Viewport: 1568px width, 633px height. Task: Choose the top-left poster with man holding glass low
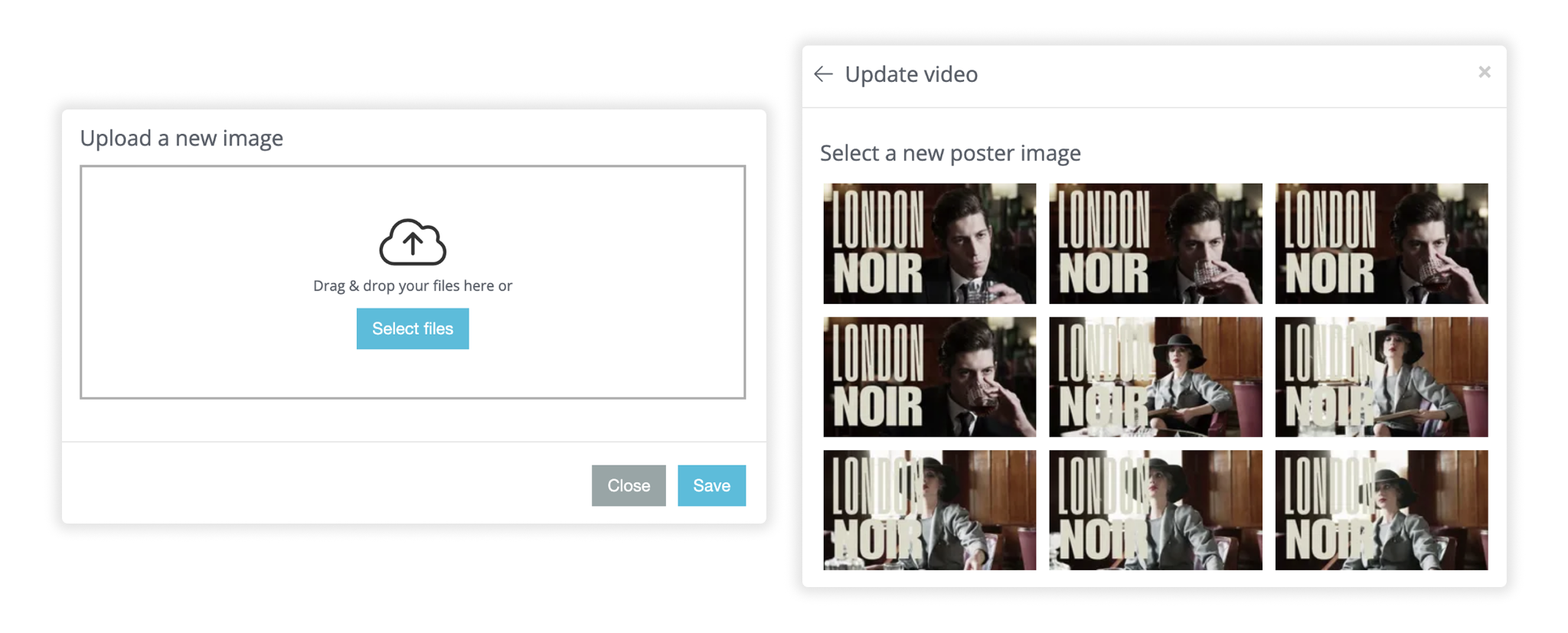coord(929,243)
